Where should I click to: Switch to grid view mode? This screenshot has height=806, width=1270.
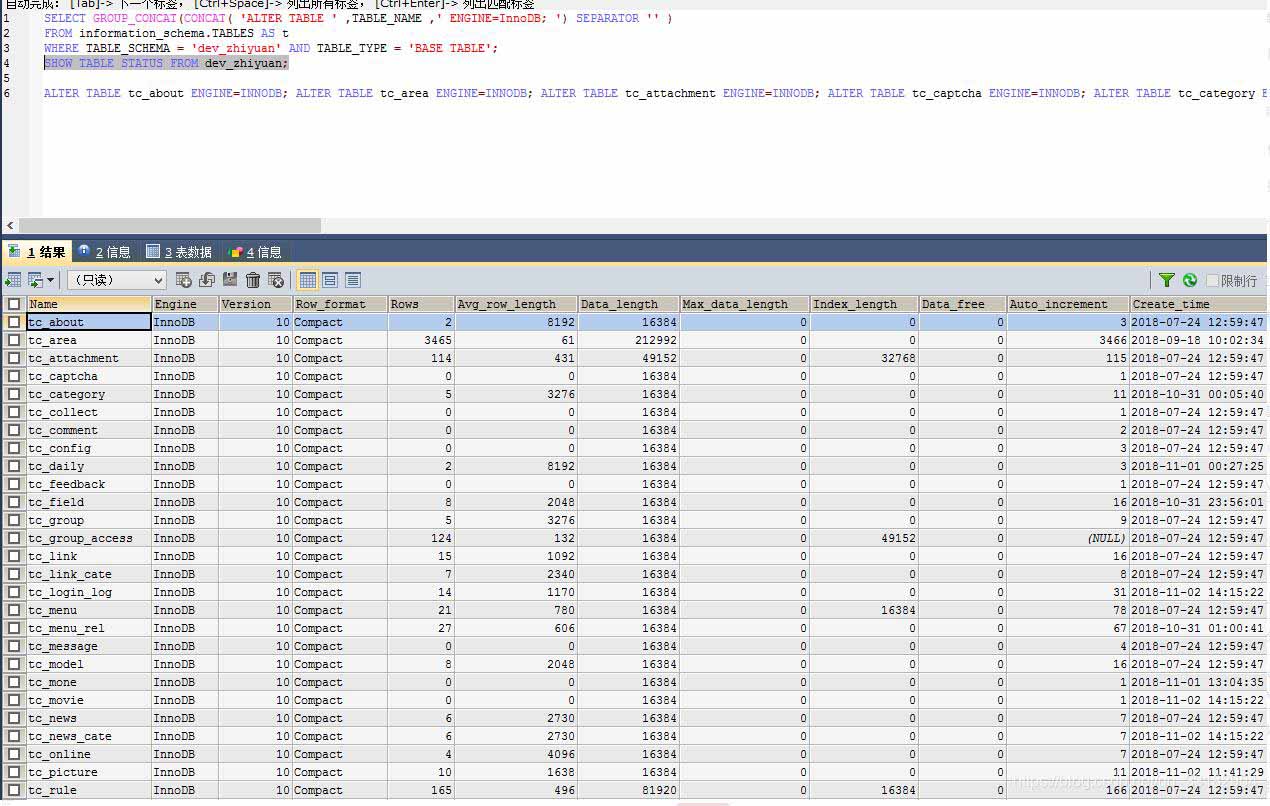pyautogui.click(x=308, y=280)
